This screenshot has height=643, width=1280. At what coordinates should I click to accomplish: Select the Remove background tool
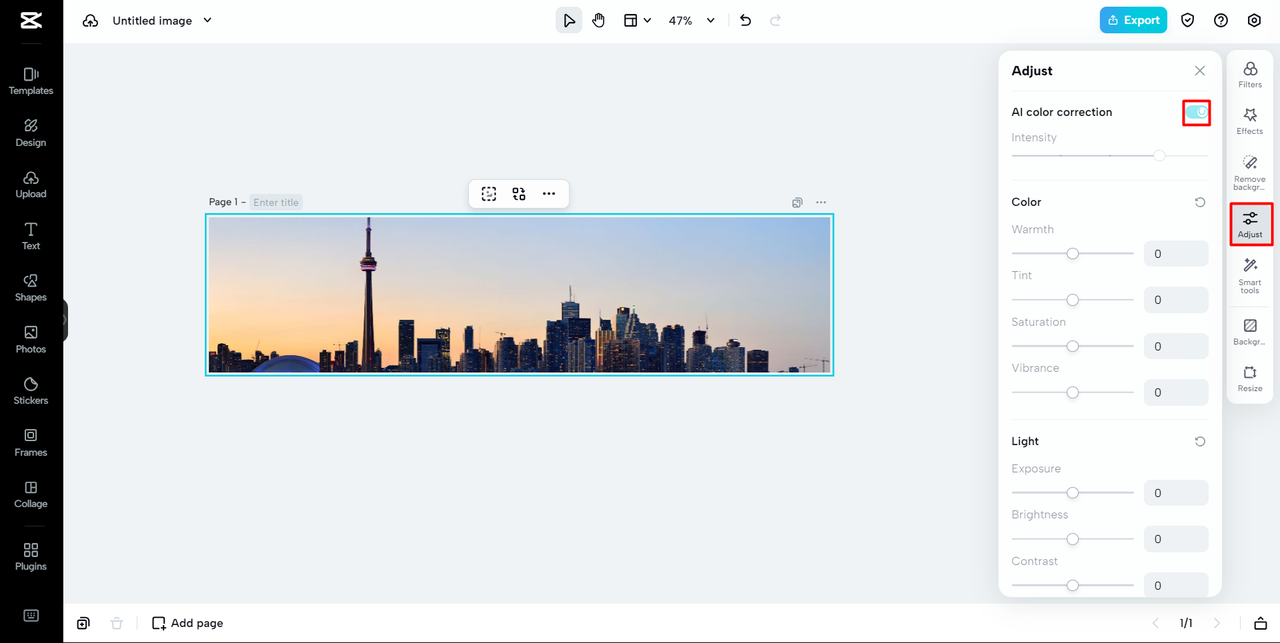point(1250,172)
